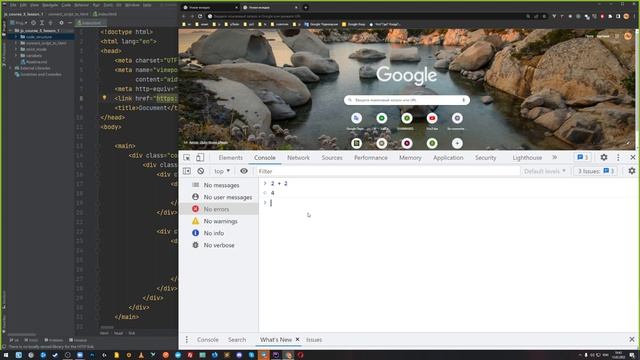Open the YouTube shortcut tile
This screenshot has height=360, width=640.
coord(432,121)
